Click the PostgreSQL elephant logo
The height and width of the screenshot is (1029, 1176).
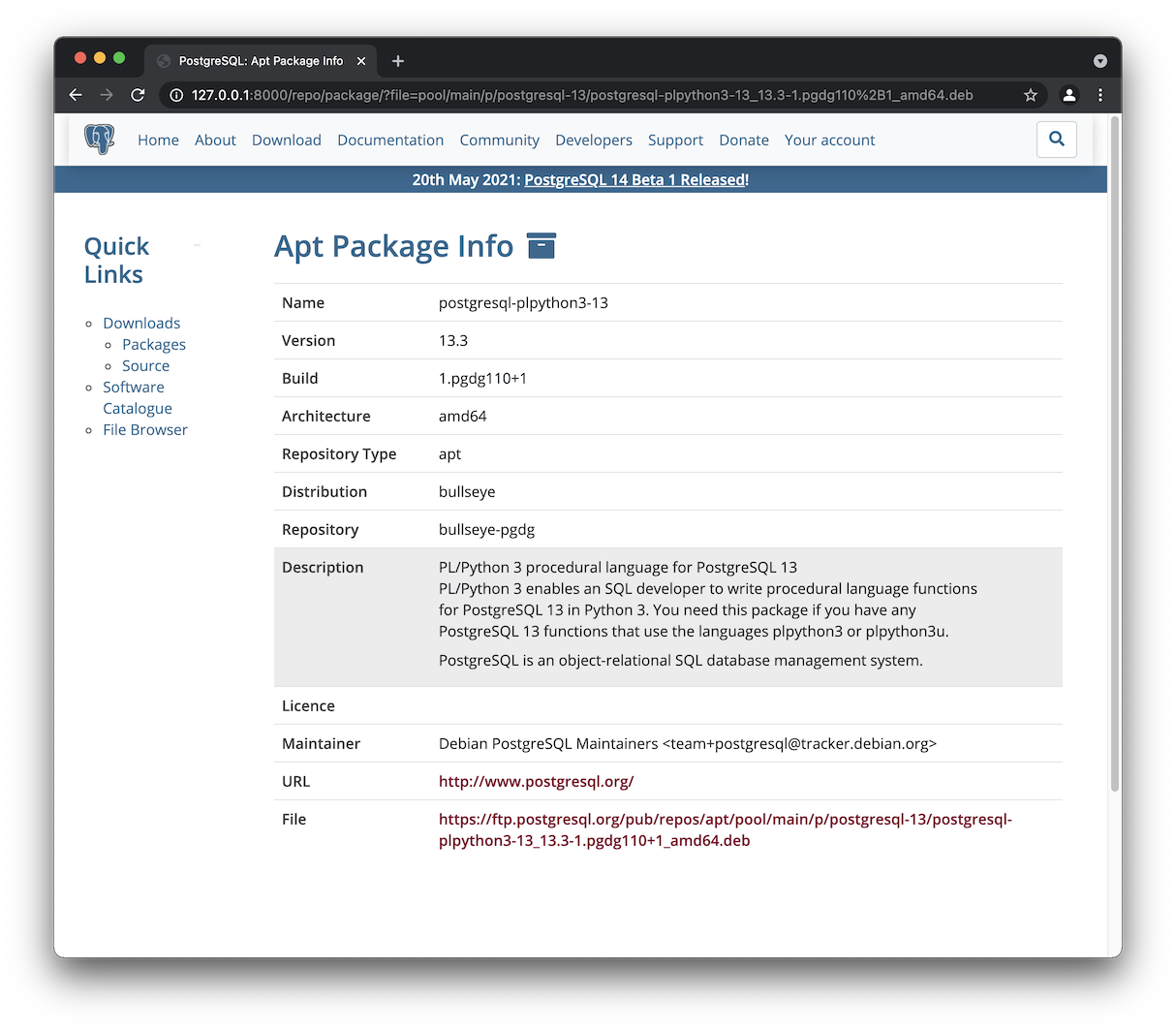click(x=99, y=140)
